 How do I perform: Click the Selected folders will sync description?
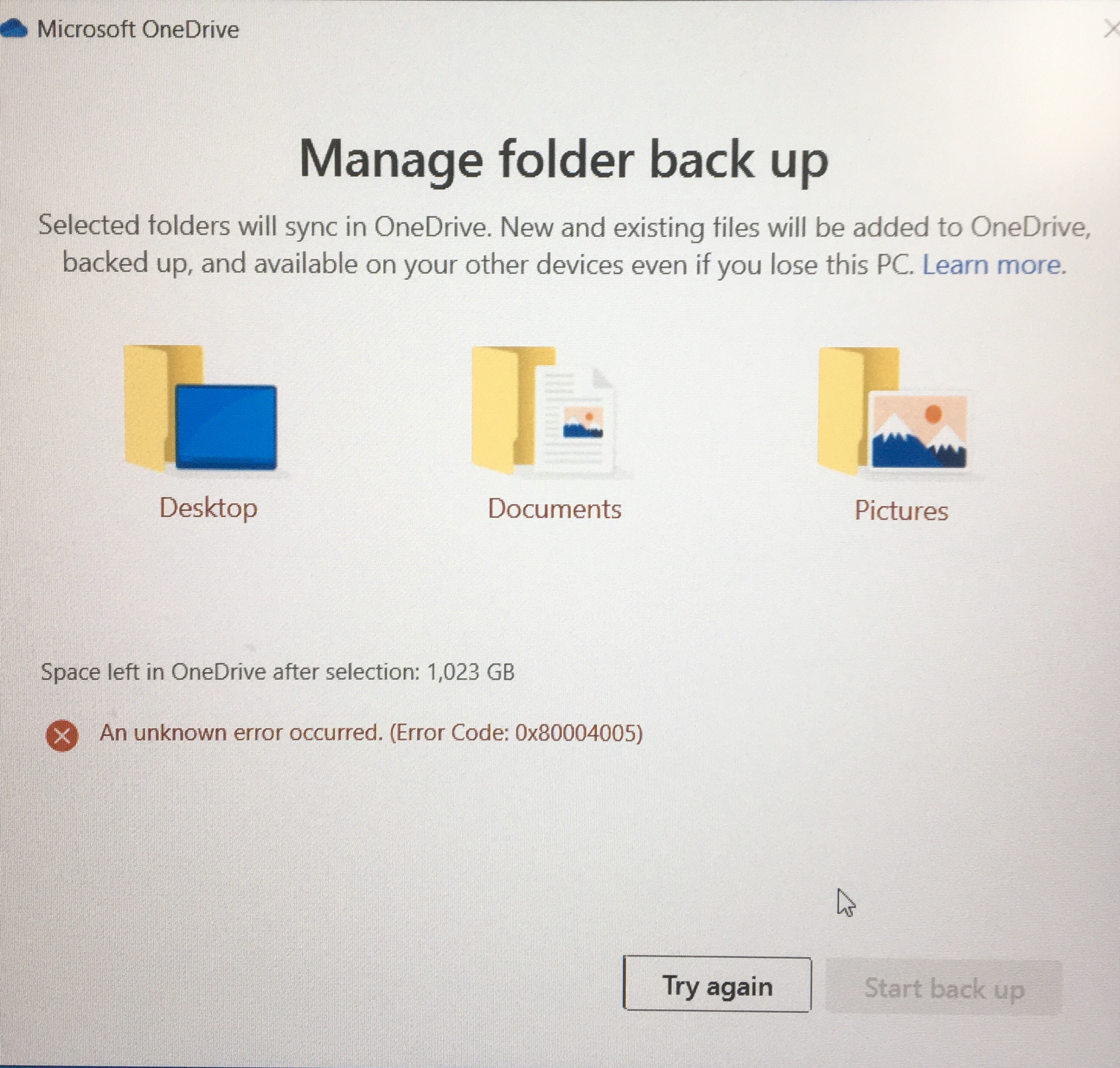(x=564, y=245)
